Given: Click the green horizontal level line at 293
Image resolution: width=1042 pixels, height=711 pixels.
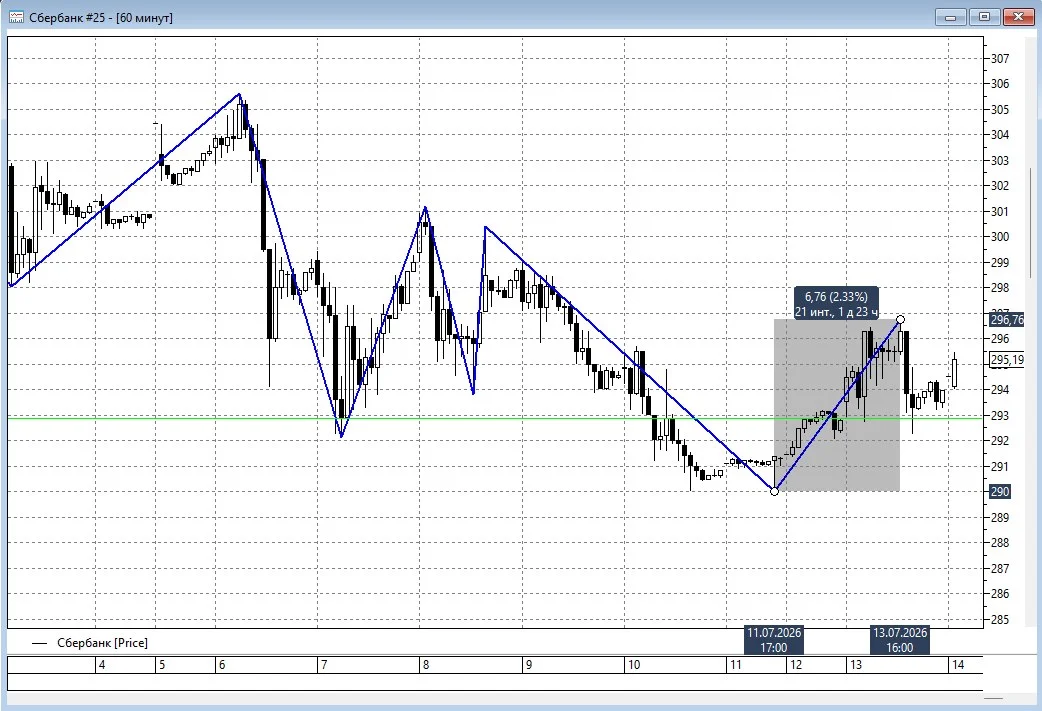Looking at the screenshot, I should tap(495, 418).
